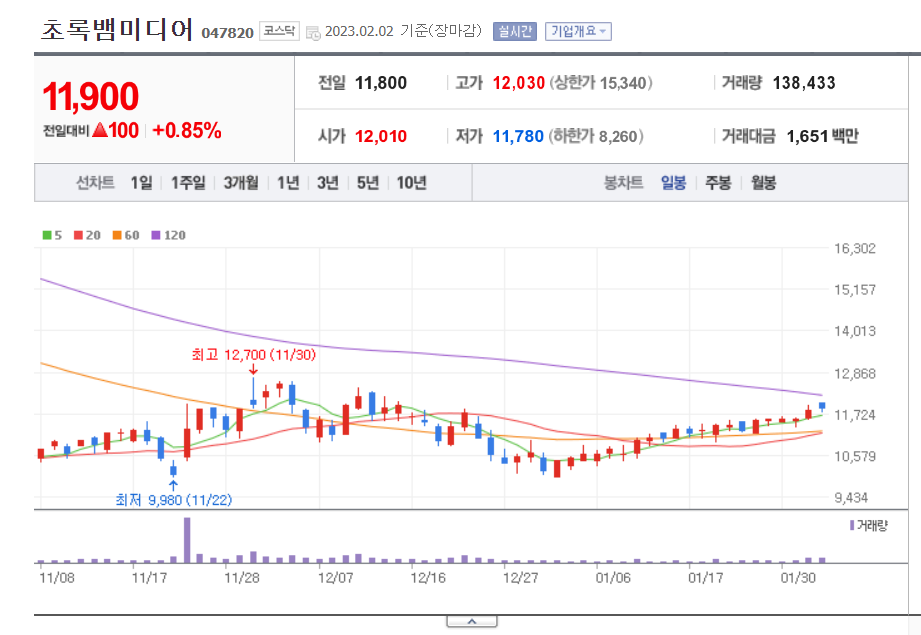Select the 1년 line chart period
The width and height of the screenshot is (921, 635).
(288, 183)
